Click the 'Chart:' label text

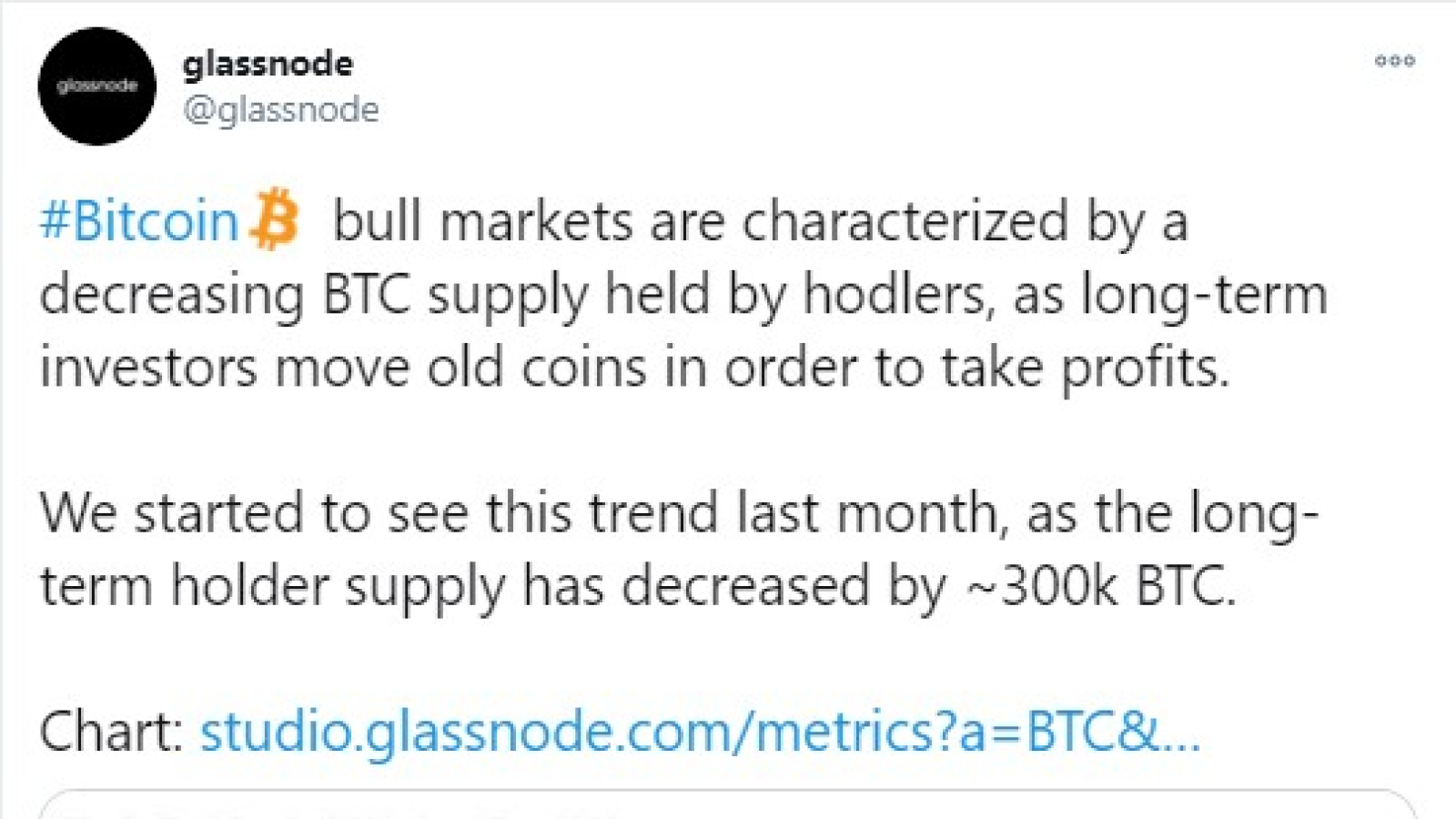pos(112,732)
